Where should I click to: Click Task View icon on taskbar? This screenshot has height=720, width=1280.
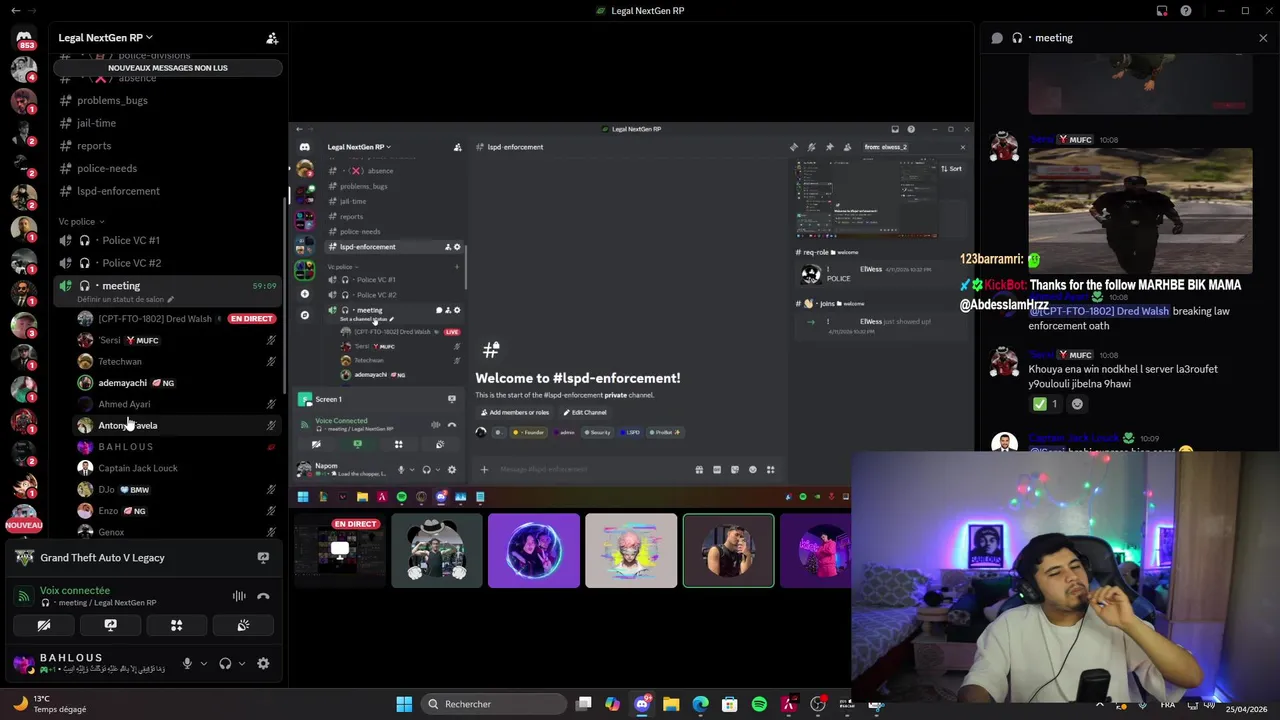point(584,704)
